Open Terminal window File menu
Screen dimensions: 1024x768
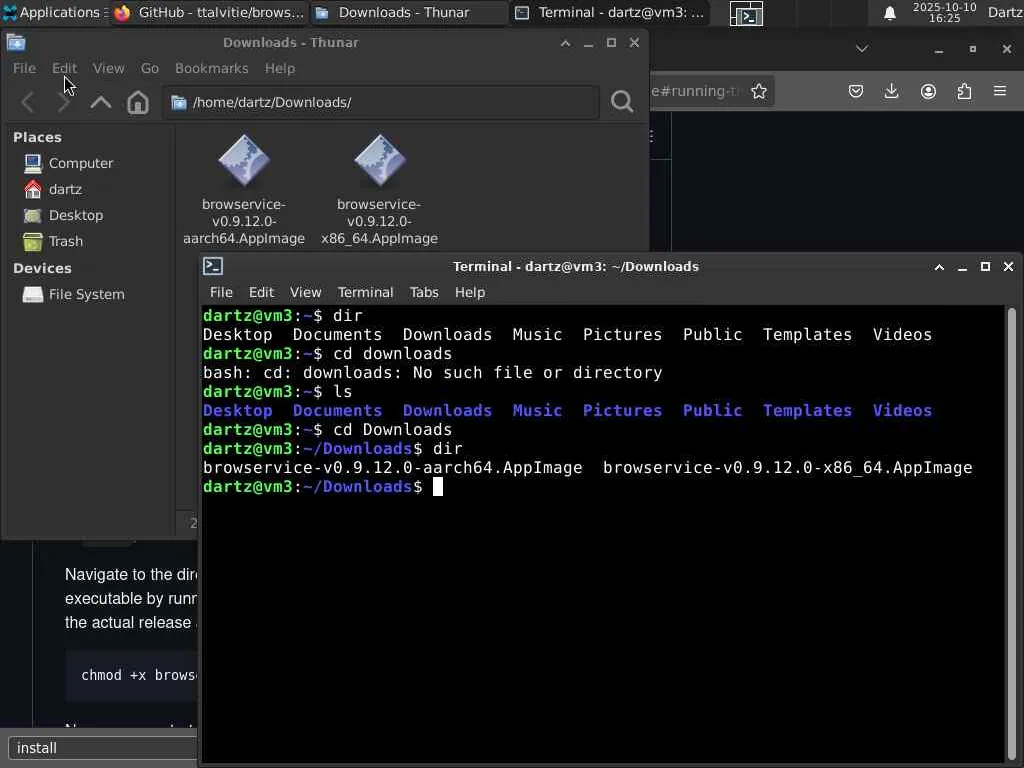(221, 293)
